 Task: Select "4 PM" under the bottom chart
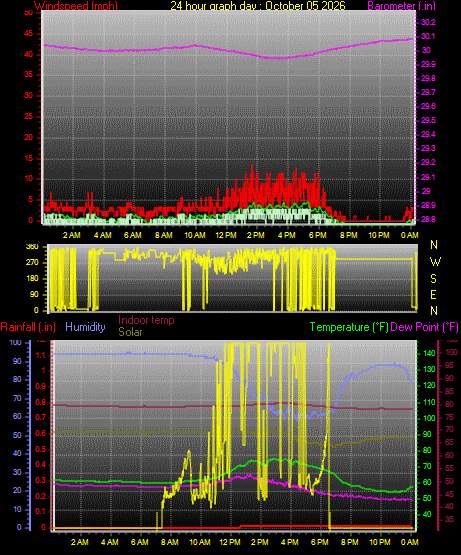tap(290, 542)
